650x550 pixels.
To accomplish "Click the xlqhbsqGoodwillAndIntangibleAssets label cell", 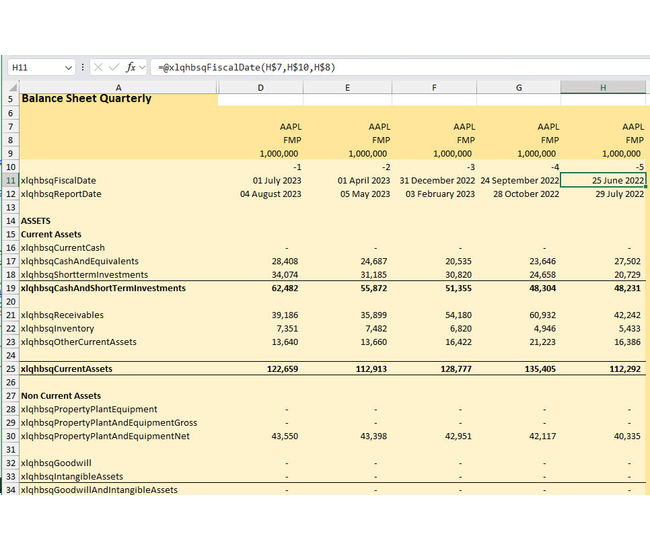I will (119, 490).
